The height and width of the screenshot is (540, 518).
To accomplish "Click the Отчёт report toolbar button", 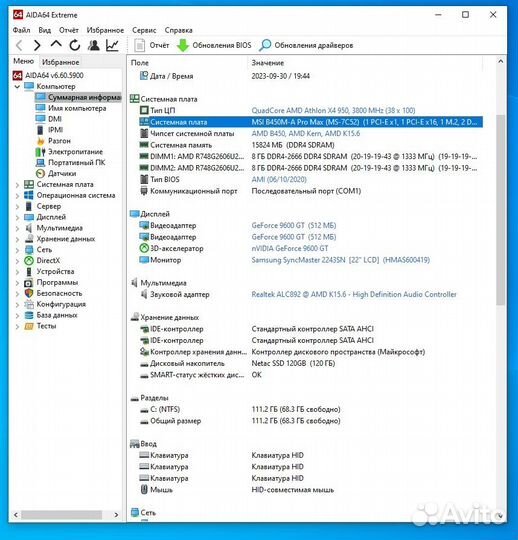I will (x=151, y=45).
